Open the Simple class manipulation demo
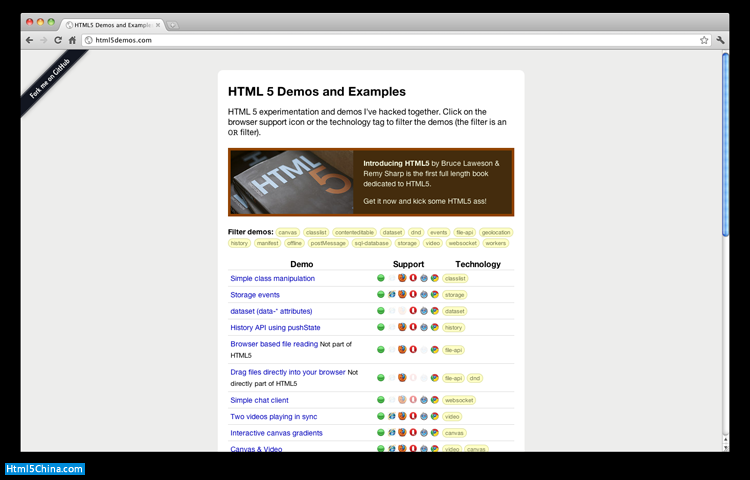The height and width of the screenshot is (480, 750). pyautogui.click(x=273, y=278)
